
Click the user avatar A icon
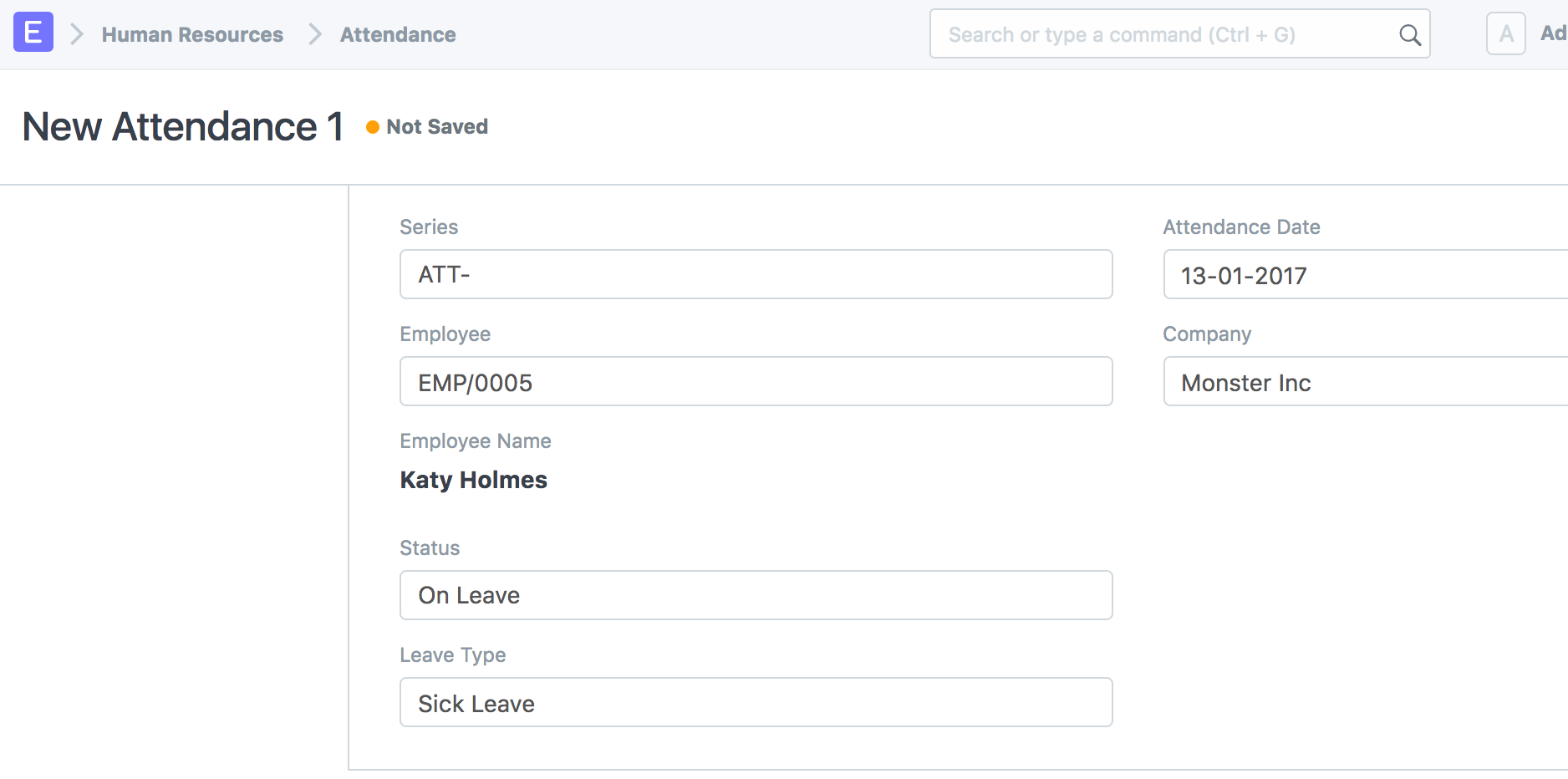(x=1506, y=34)
